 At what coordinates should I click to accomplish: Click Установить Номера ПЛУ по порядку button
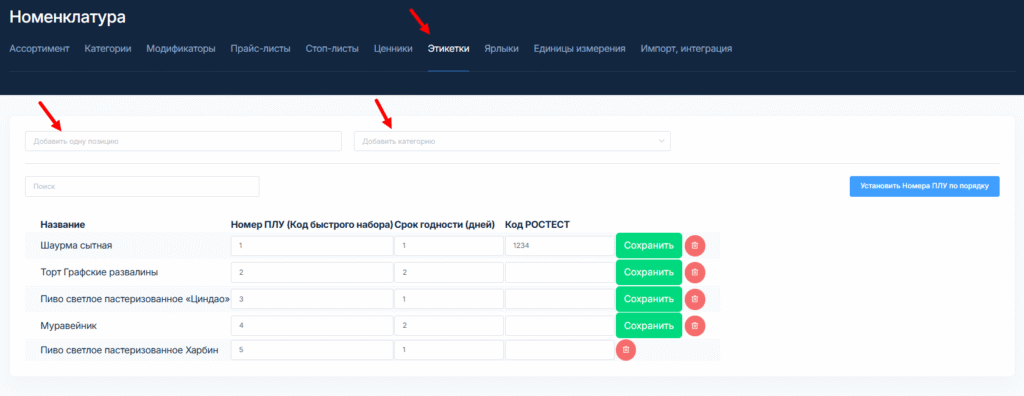(924, 186)
